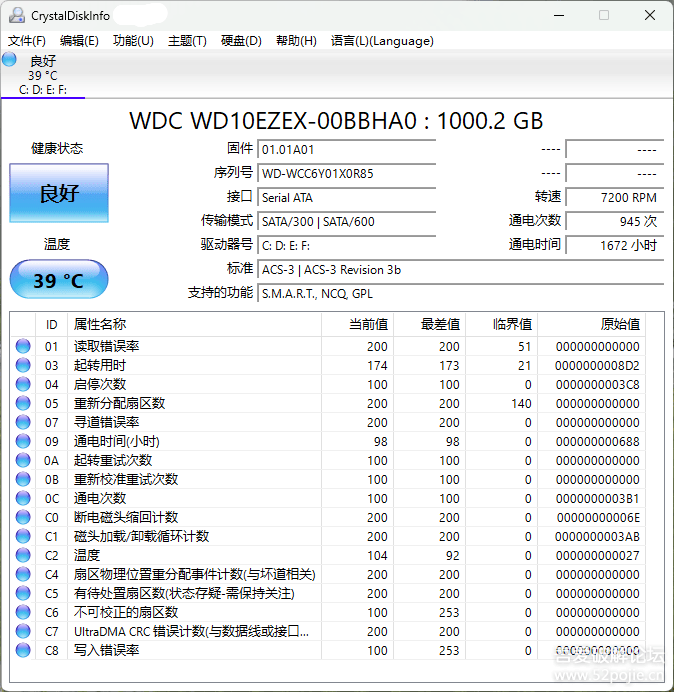Click status orb for attribute C8 写入错误率

tap(23, 650)
